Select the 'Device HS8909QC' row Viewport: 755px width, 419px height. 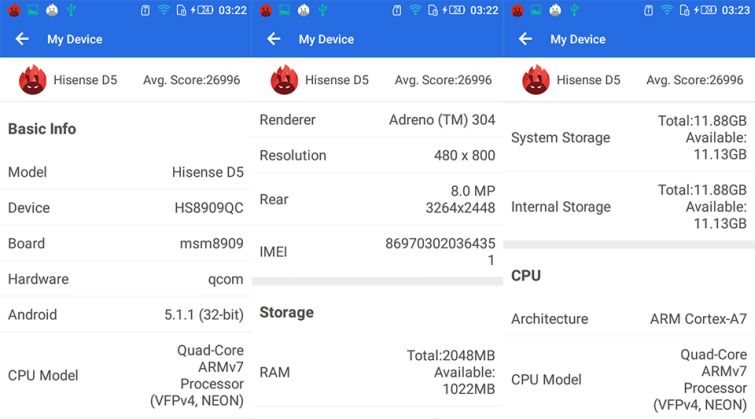pyautogui.click(x=126, y=208)
